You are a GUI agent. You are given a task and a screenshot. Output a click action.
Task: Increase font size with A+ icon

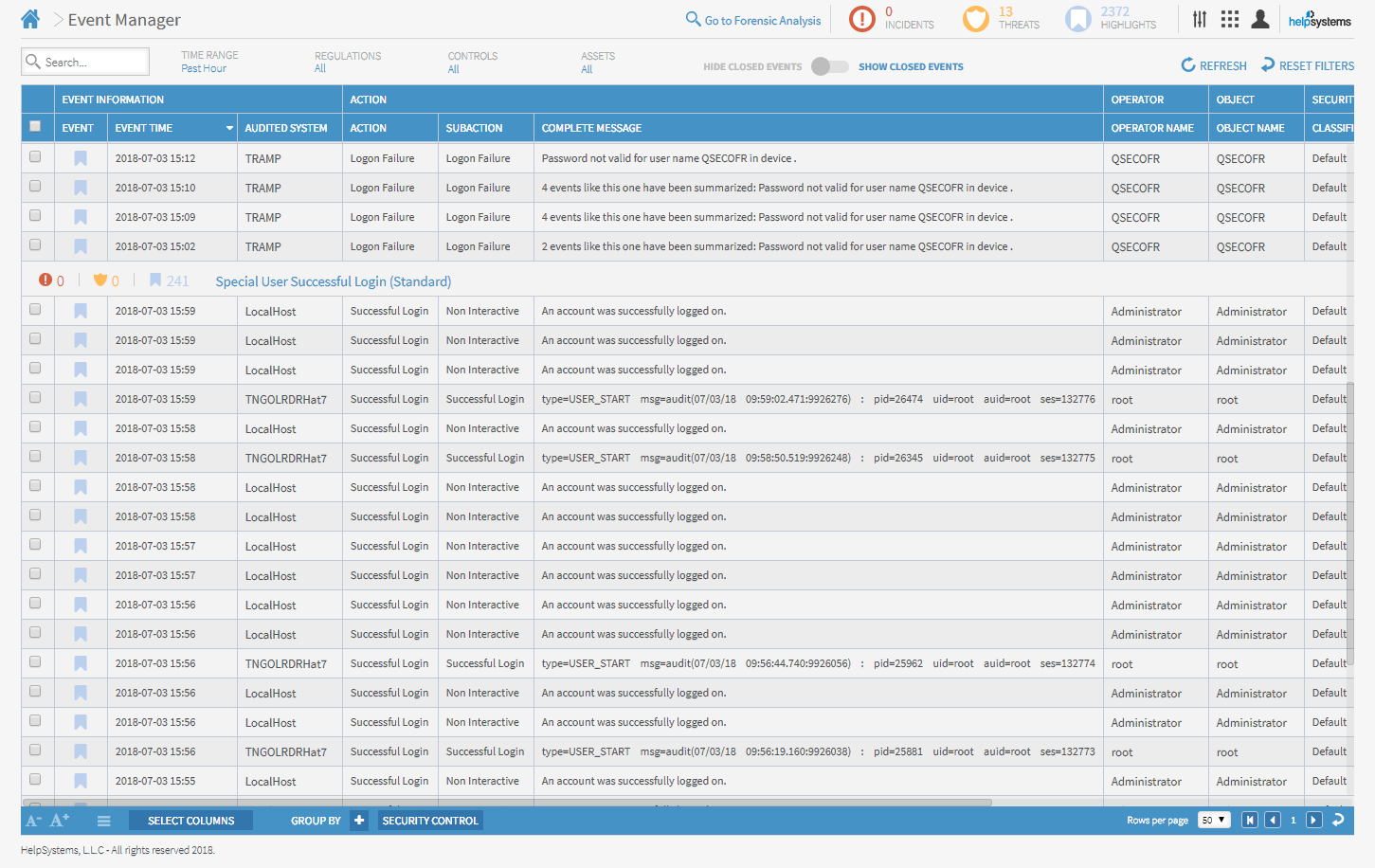click(60, 821)
